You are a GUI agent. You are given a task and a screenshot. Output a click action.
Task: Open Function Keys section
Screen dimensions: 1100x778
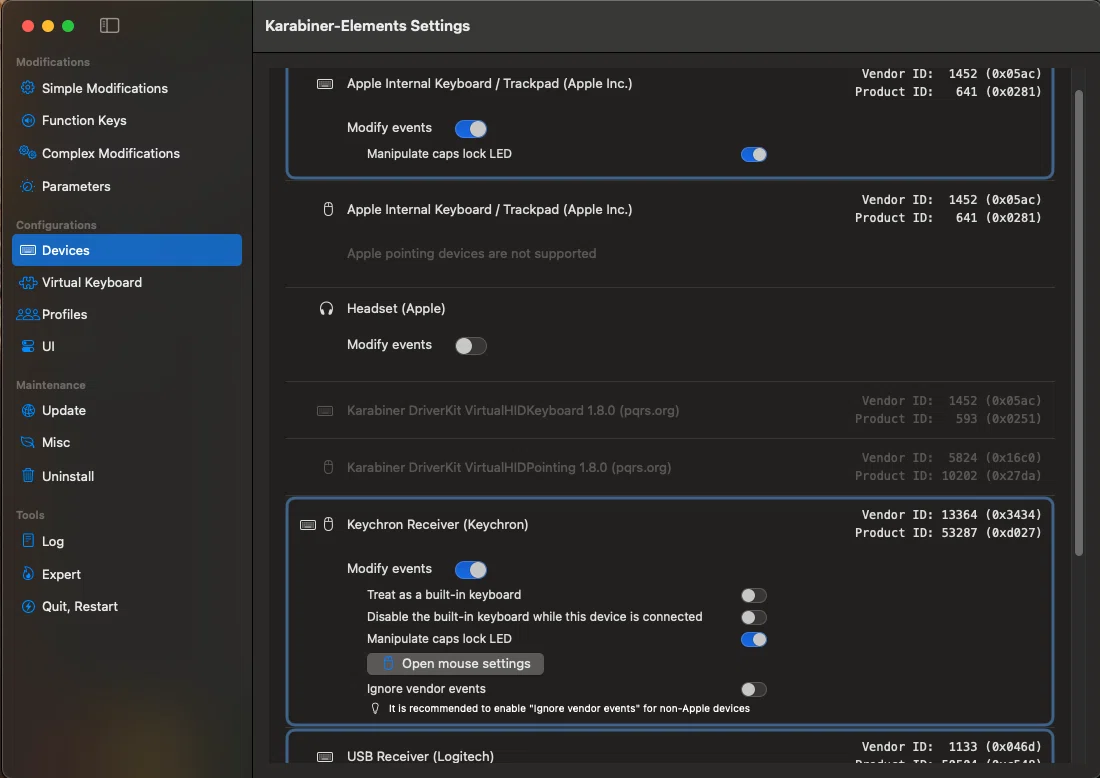click(x=127, y=121)
